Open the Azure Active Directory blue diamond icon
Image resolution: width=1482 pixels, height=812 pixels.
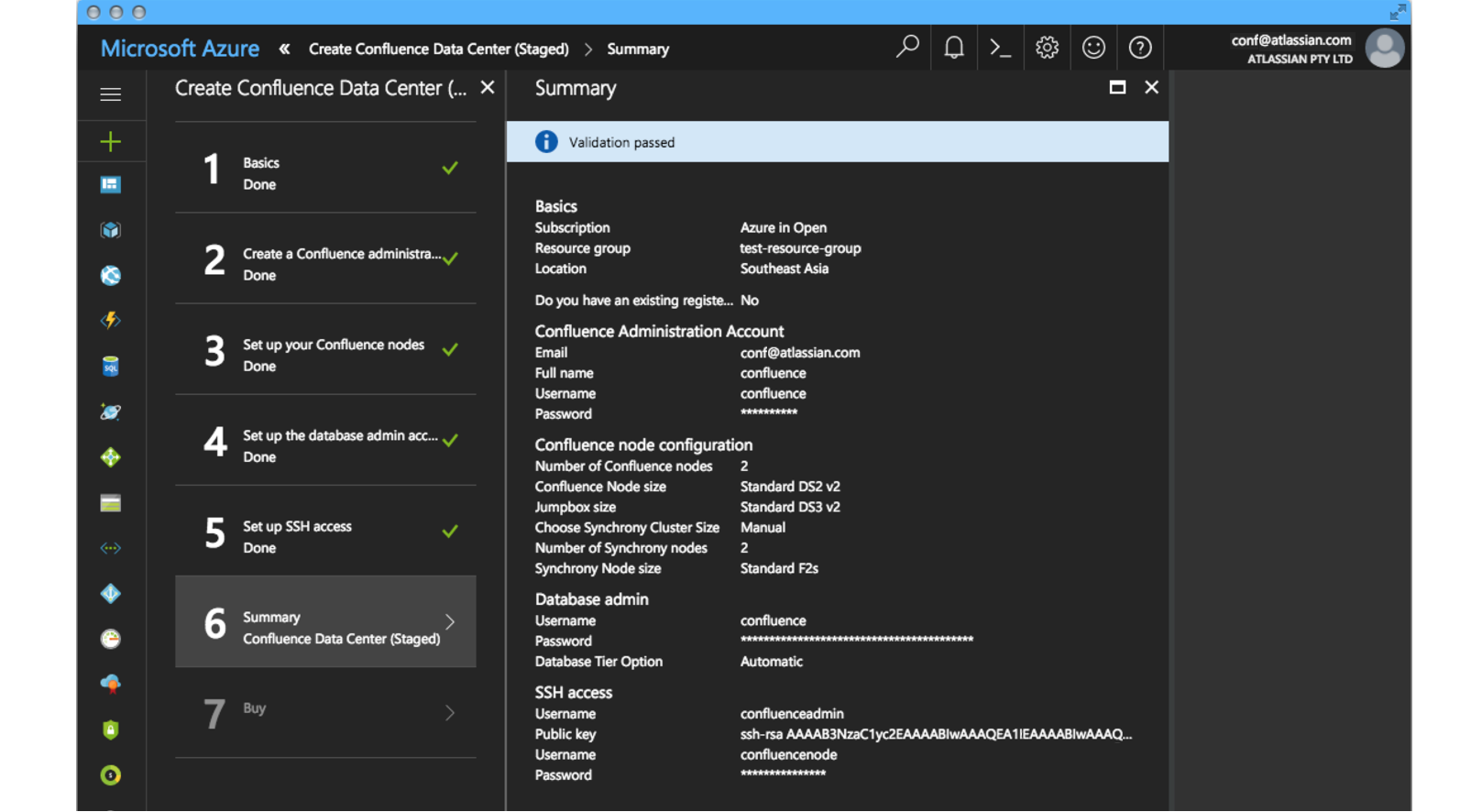click(x=110, y=594)
